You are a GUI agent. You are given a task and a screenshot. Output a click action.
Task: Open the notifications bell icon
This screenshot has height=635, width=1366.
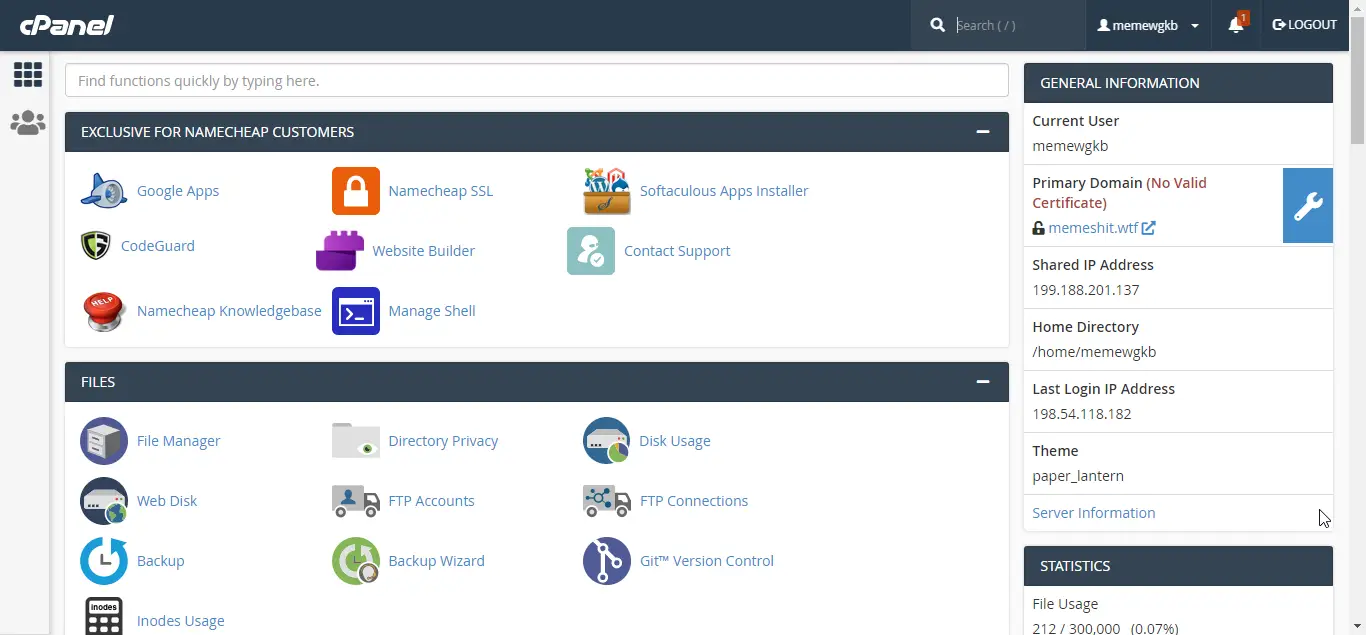click(1237, 25)
